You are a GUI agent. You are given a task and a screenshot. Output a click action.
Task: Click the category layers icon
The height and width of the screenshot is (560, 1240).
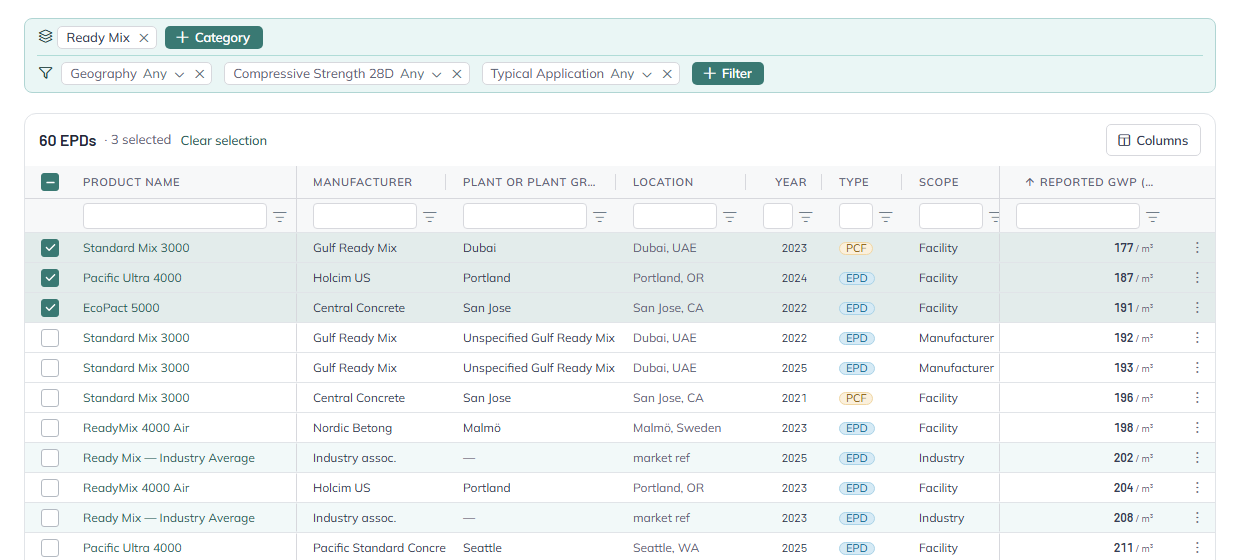pyautogui.click(x=45, y=37)
